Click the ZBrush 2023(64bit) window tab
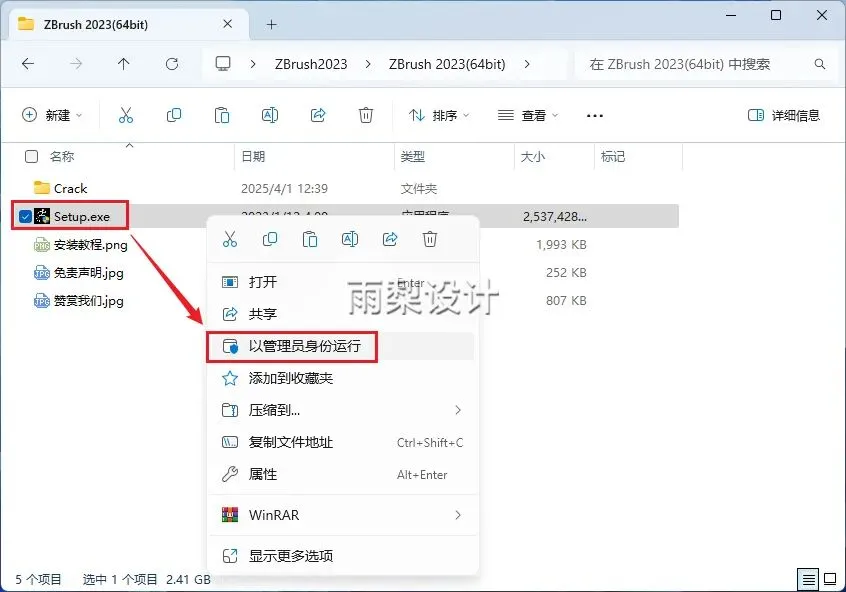The image size is (846, 592). point(128,24)
